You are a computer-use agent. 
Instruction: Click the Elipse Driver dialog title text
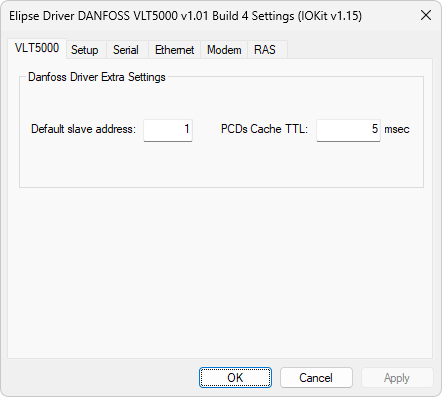click(x=185, y=16)
